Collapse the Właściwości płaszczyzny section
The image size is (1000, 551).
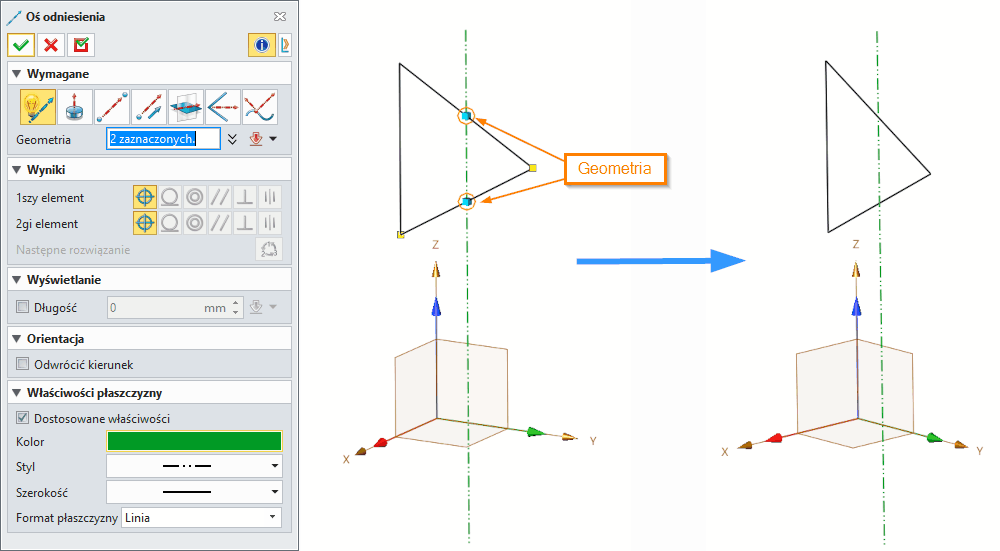coord(17,393)
